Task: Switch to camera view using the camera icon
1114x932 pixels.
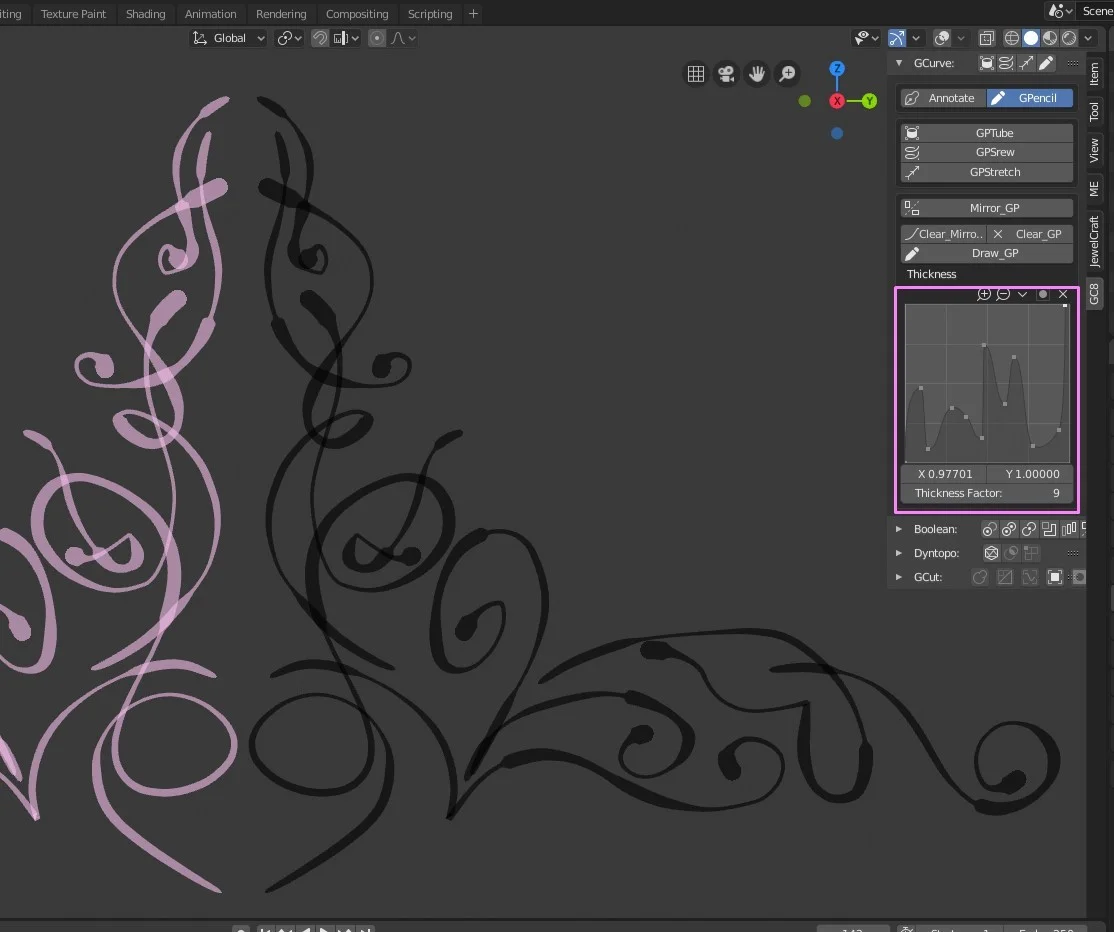Action: [x=726, y=73]
